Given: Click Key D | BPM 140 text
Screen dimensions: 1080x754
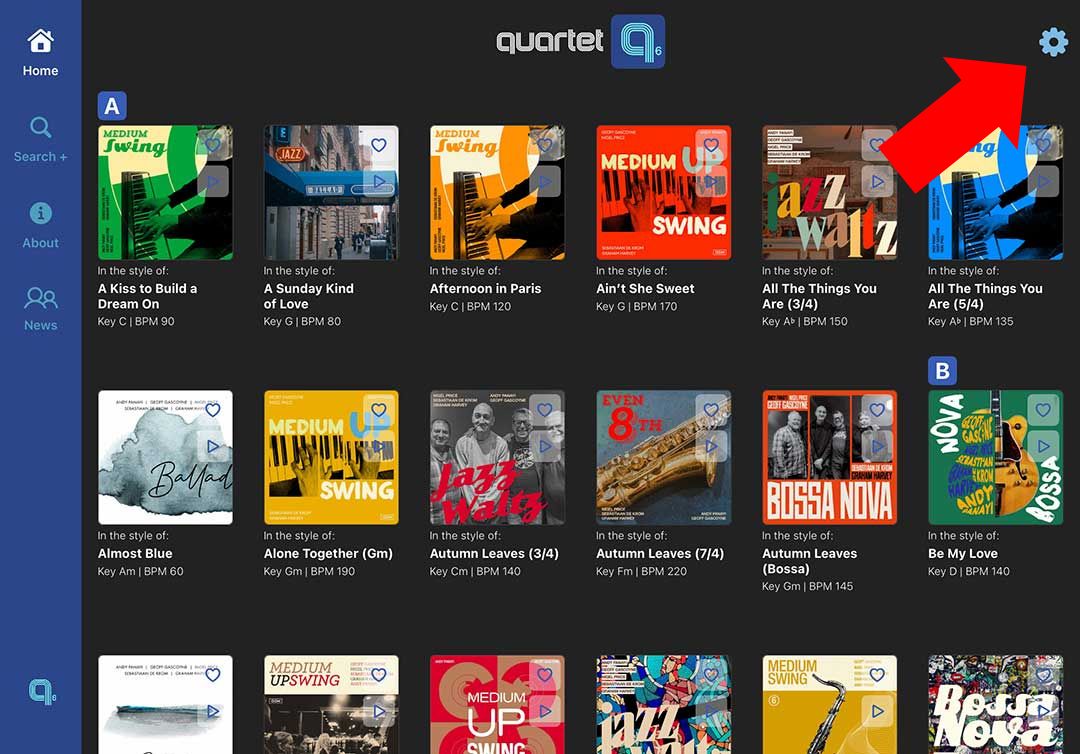Looking at the screenshot, I should (968, 571).
